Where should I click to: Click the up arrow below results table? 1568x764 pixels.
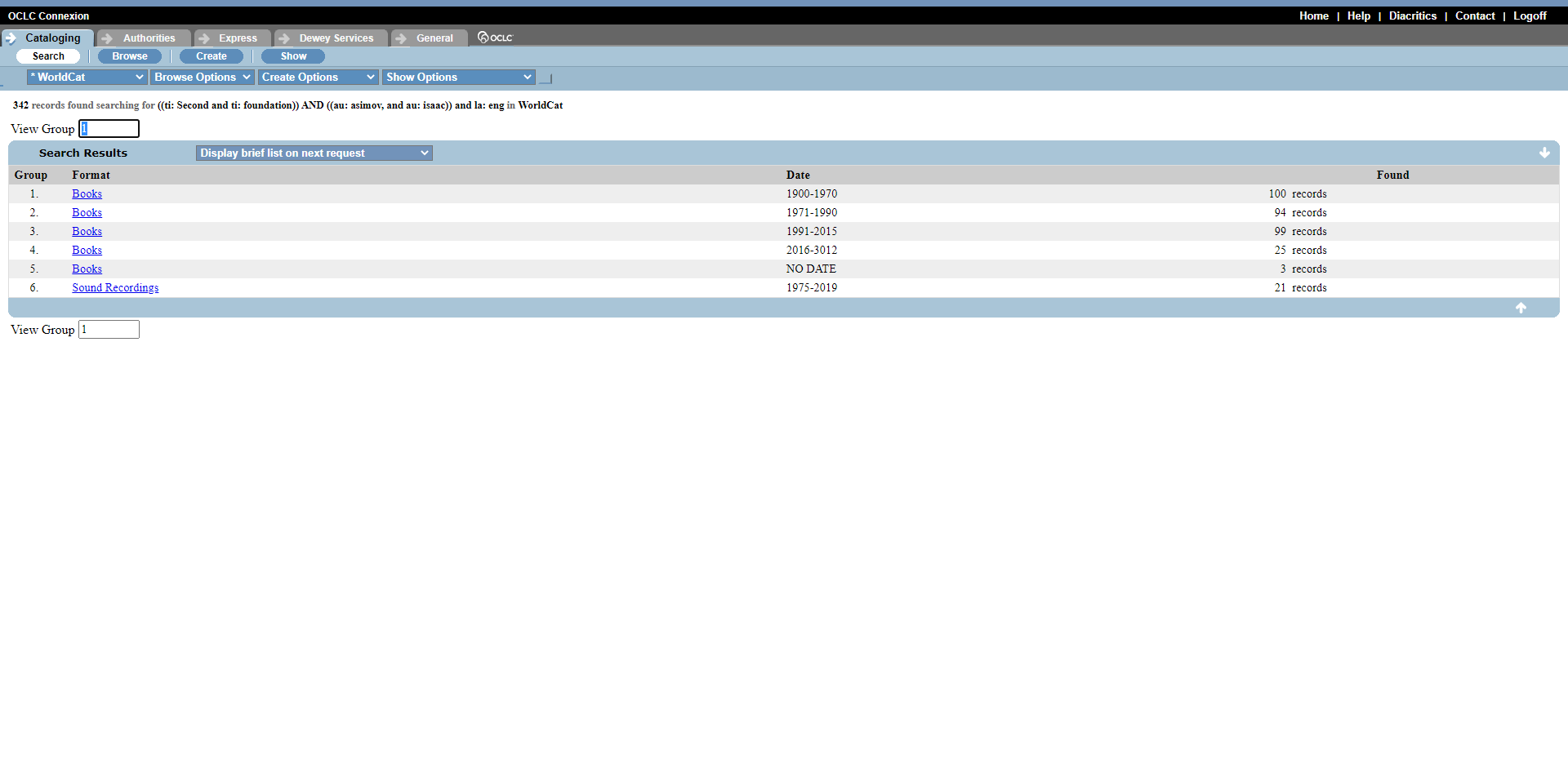pos(1521,308)
